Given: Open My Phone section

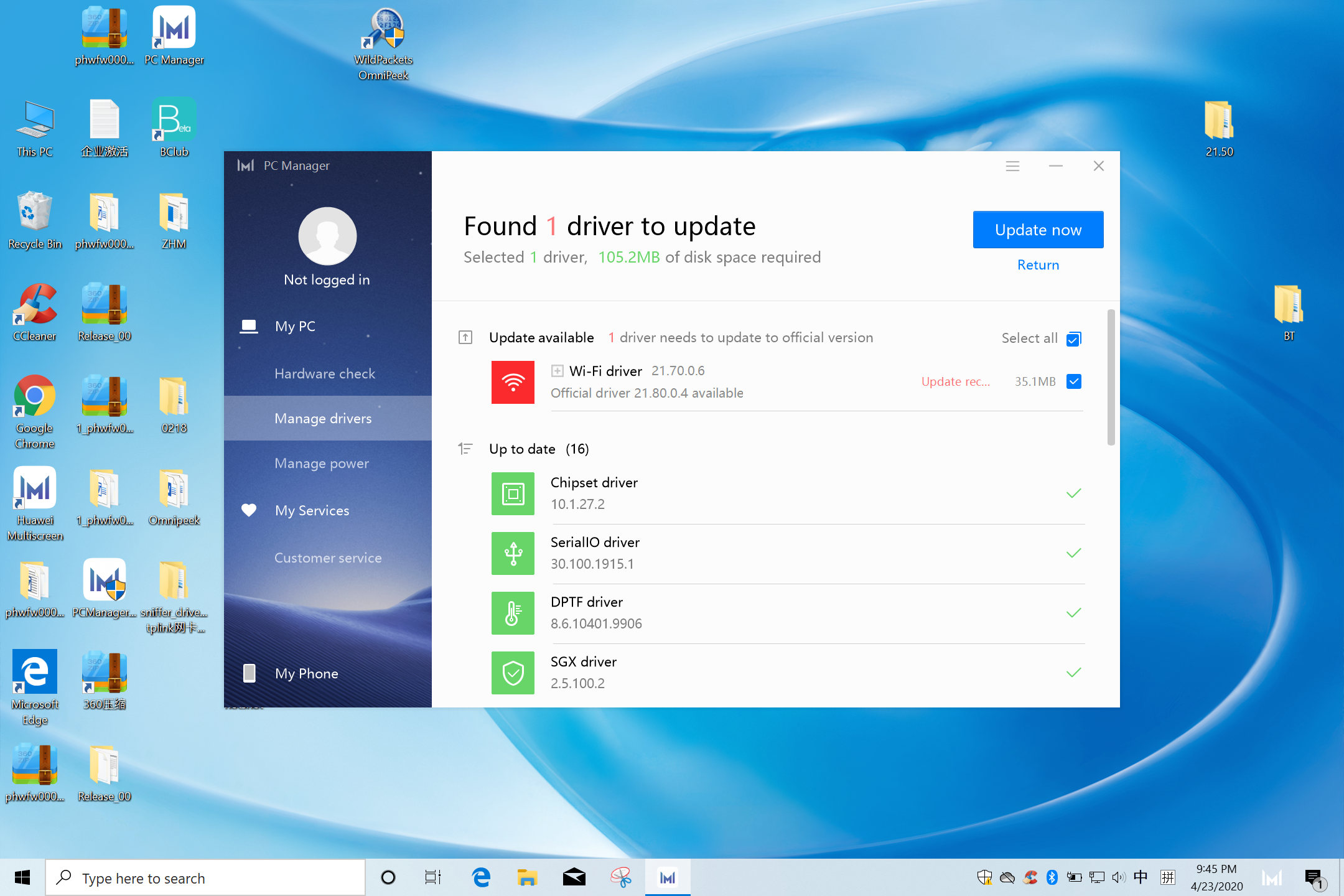Looking at the screenshot, I should click(307, 673).
